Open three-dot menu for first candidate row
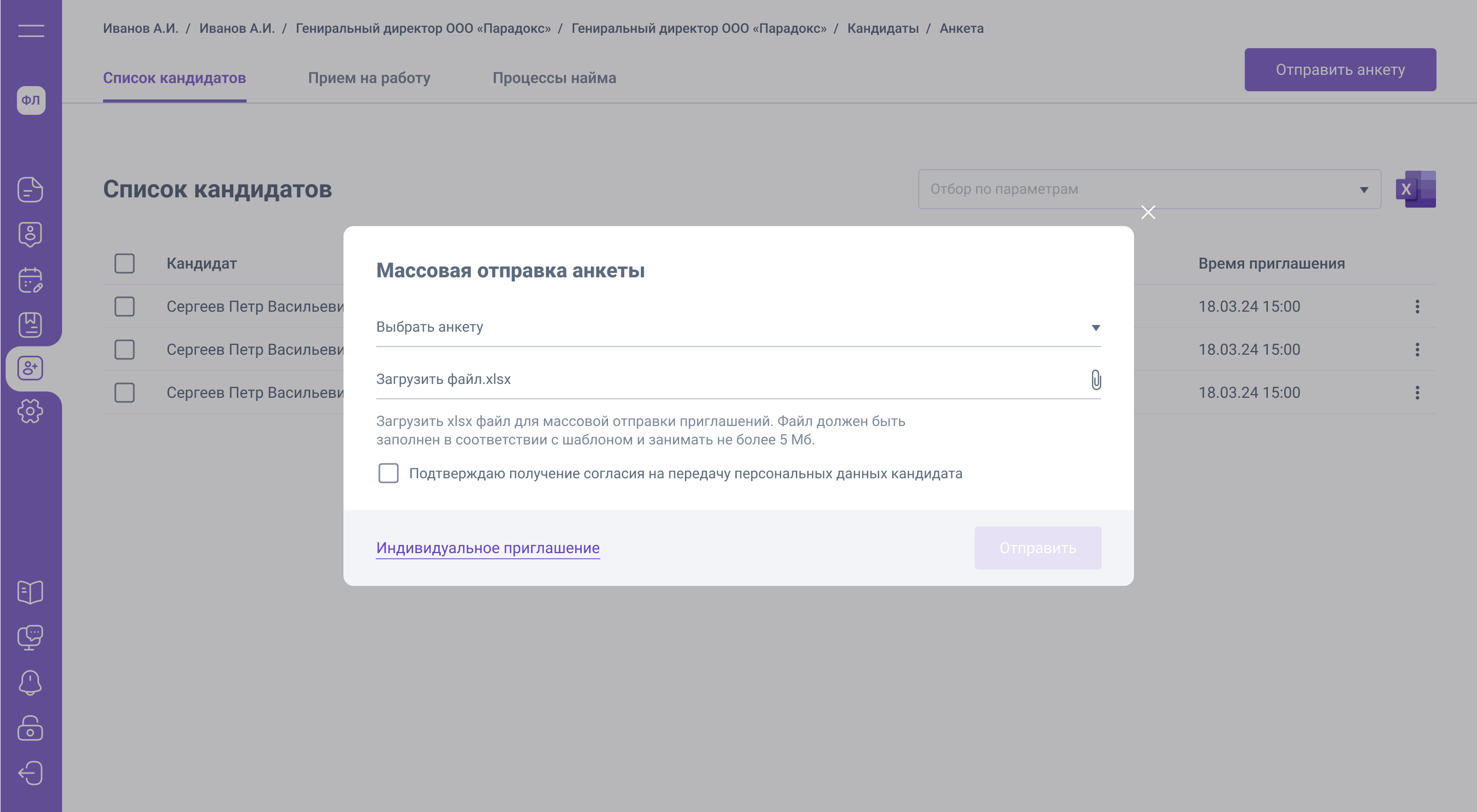This screenshot has width=1477, height=812. (x=1418, y=307)
